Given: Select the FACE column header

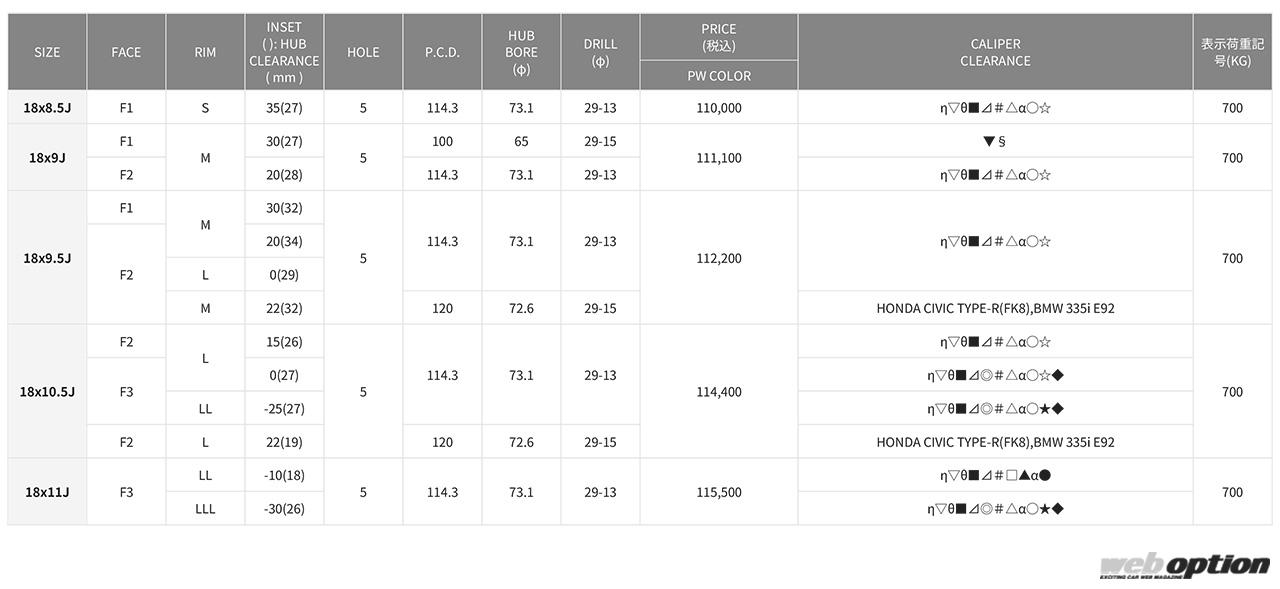Looking at the screenshot, I should (126, 52).
